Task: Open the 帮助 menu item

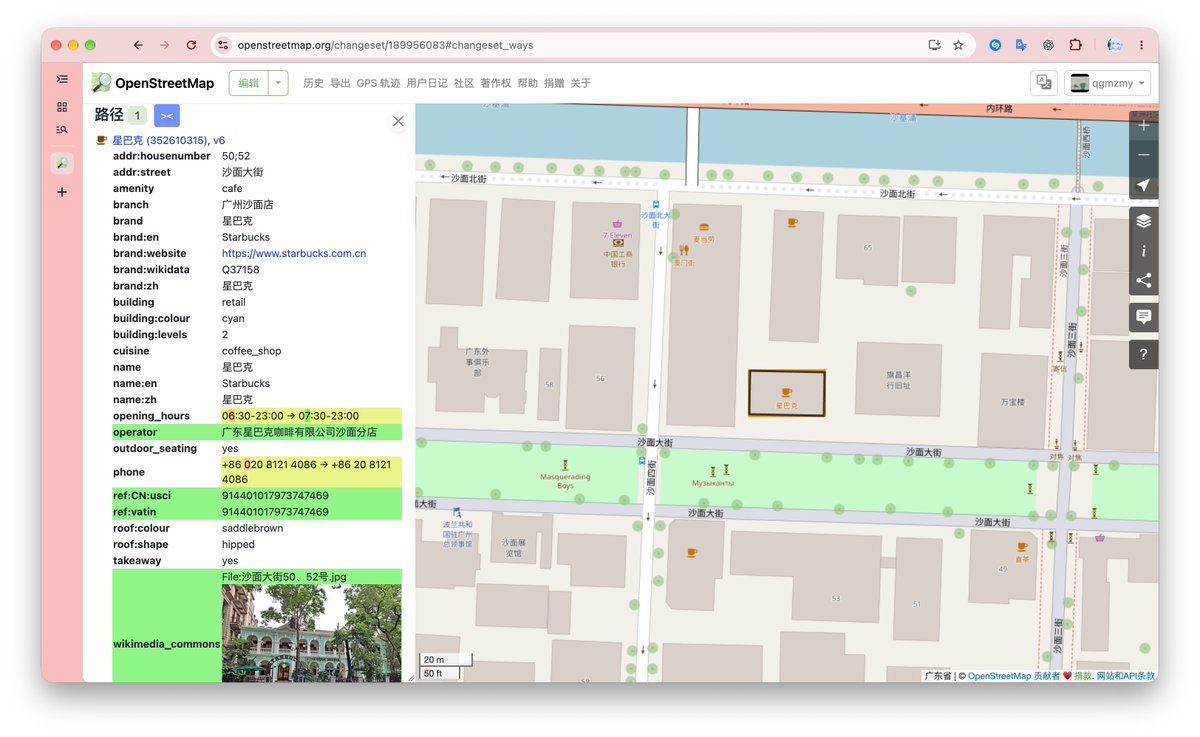Action: click(527, 83)
